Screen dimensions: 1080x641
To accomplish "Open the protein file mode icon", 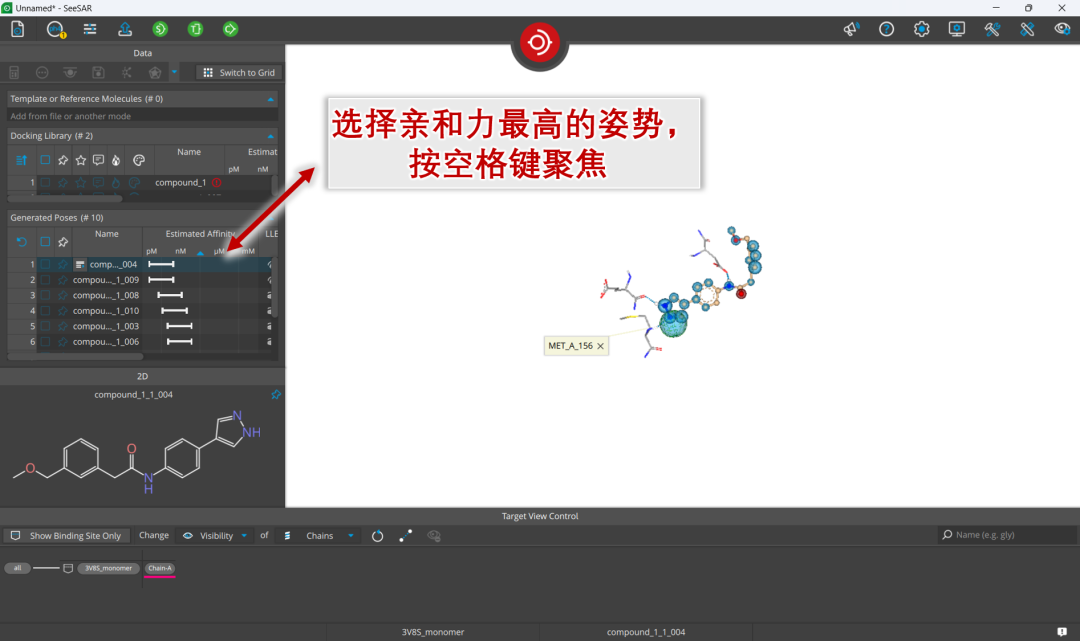I will coord(18,29).
